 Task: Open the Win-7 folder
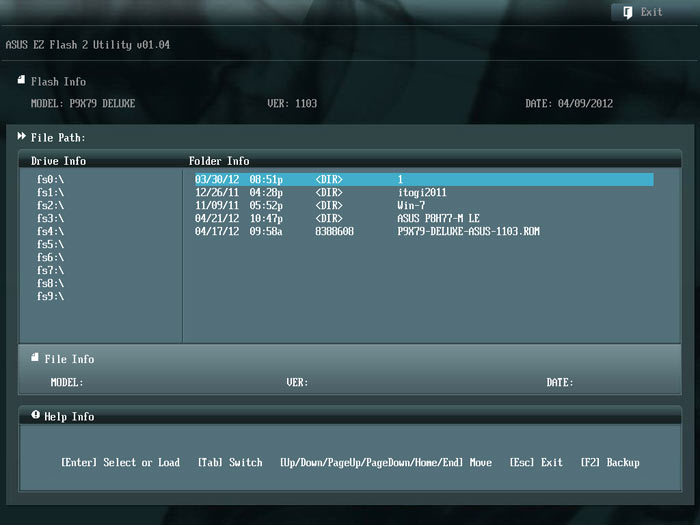pos(411,205)
